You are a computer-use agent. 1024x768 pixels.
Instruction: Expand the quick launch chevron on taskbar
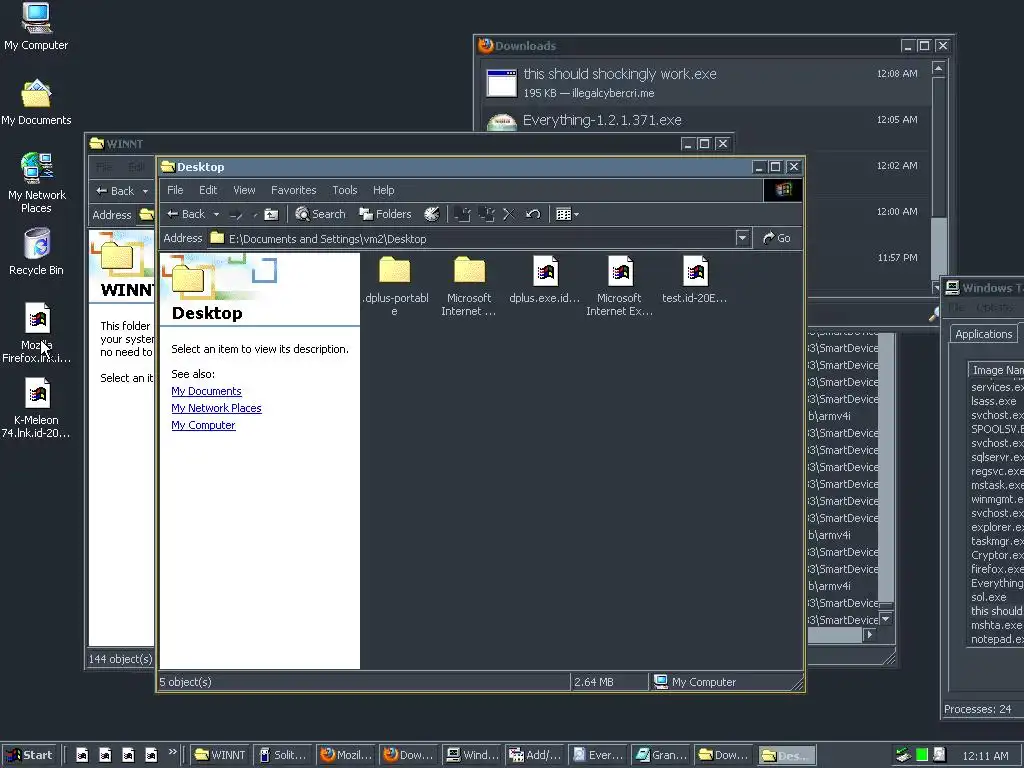(172, 752)
